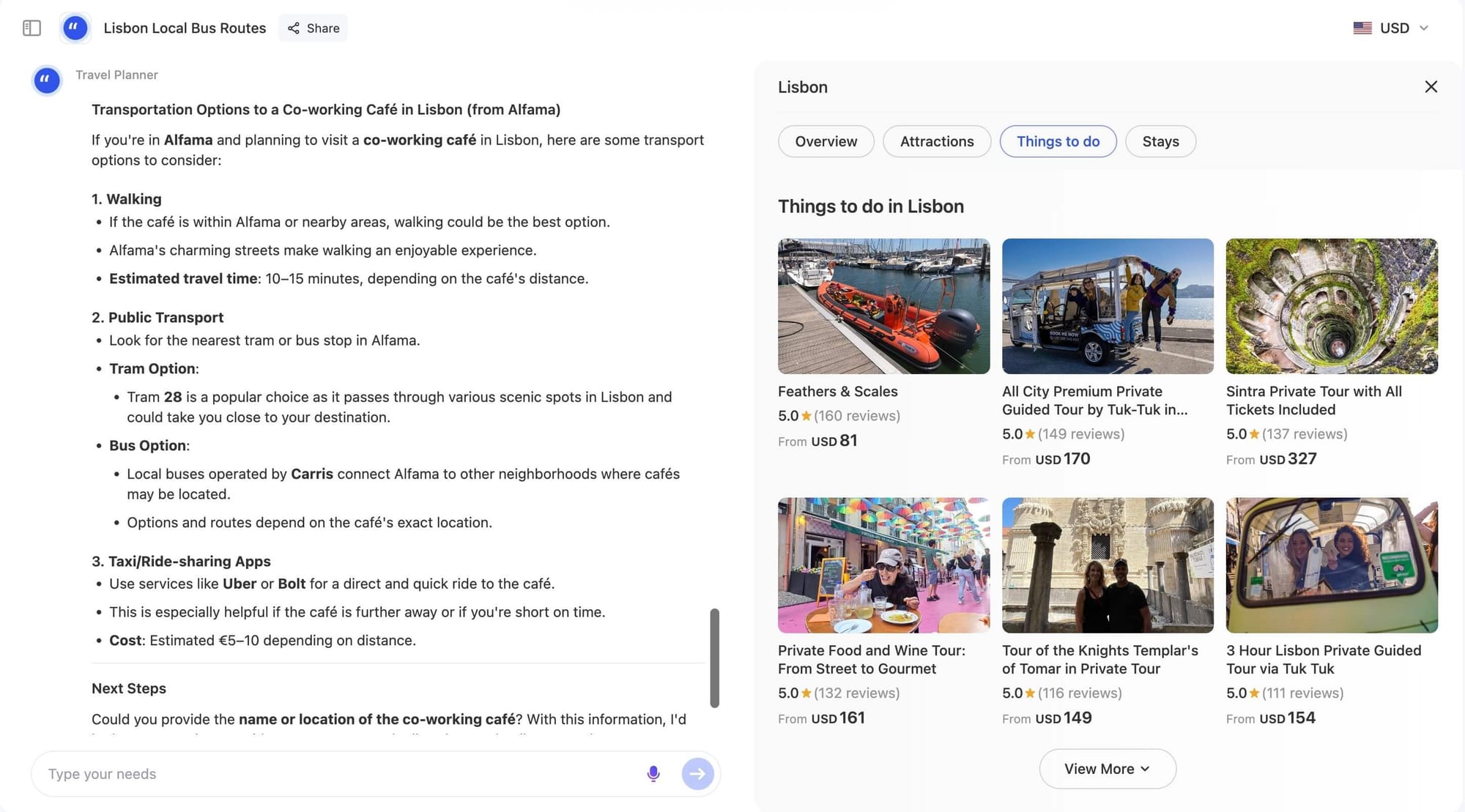
Task: Click the microphone voice input icon
Action: coord(653,773)
